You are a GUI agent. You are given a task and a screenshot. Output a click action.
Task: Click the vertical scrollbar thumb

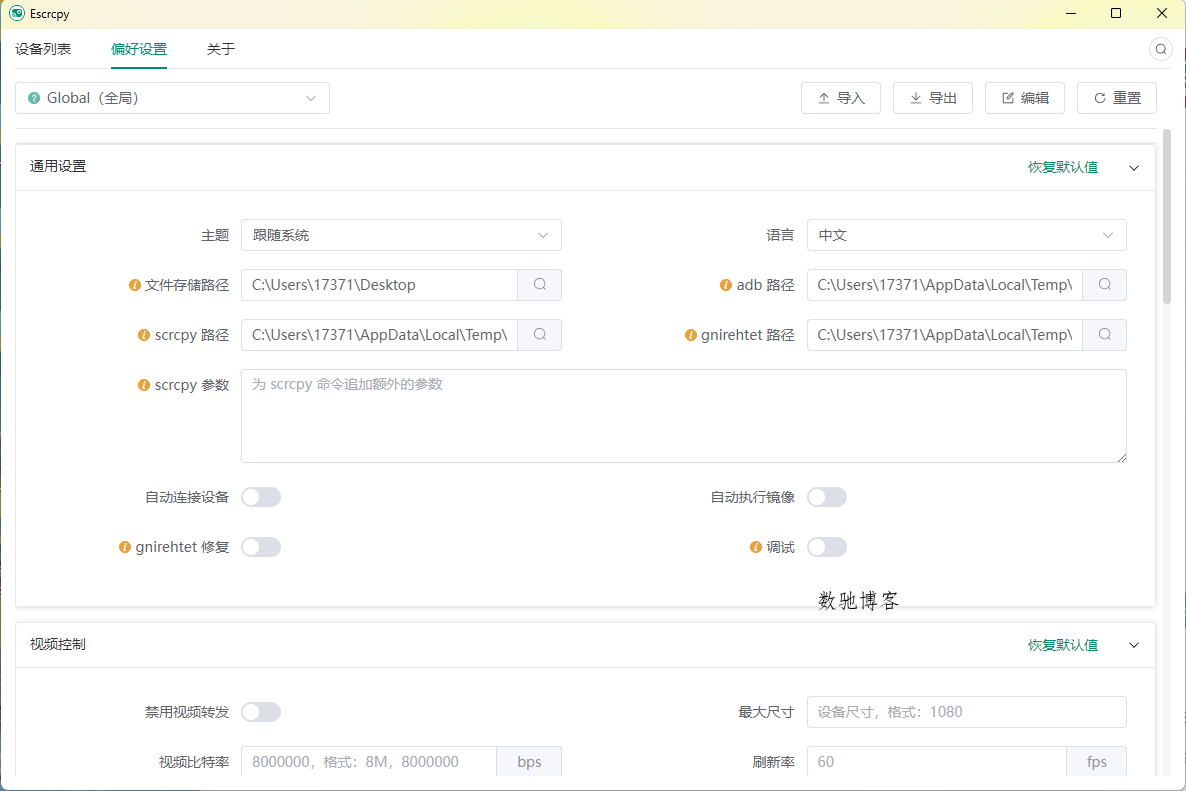pos(1166,217)
